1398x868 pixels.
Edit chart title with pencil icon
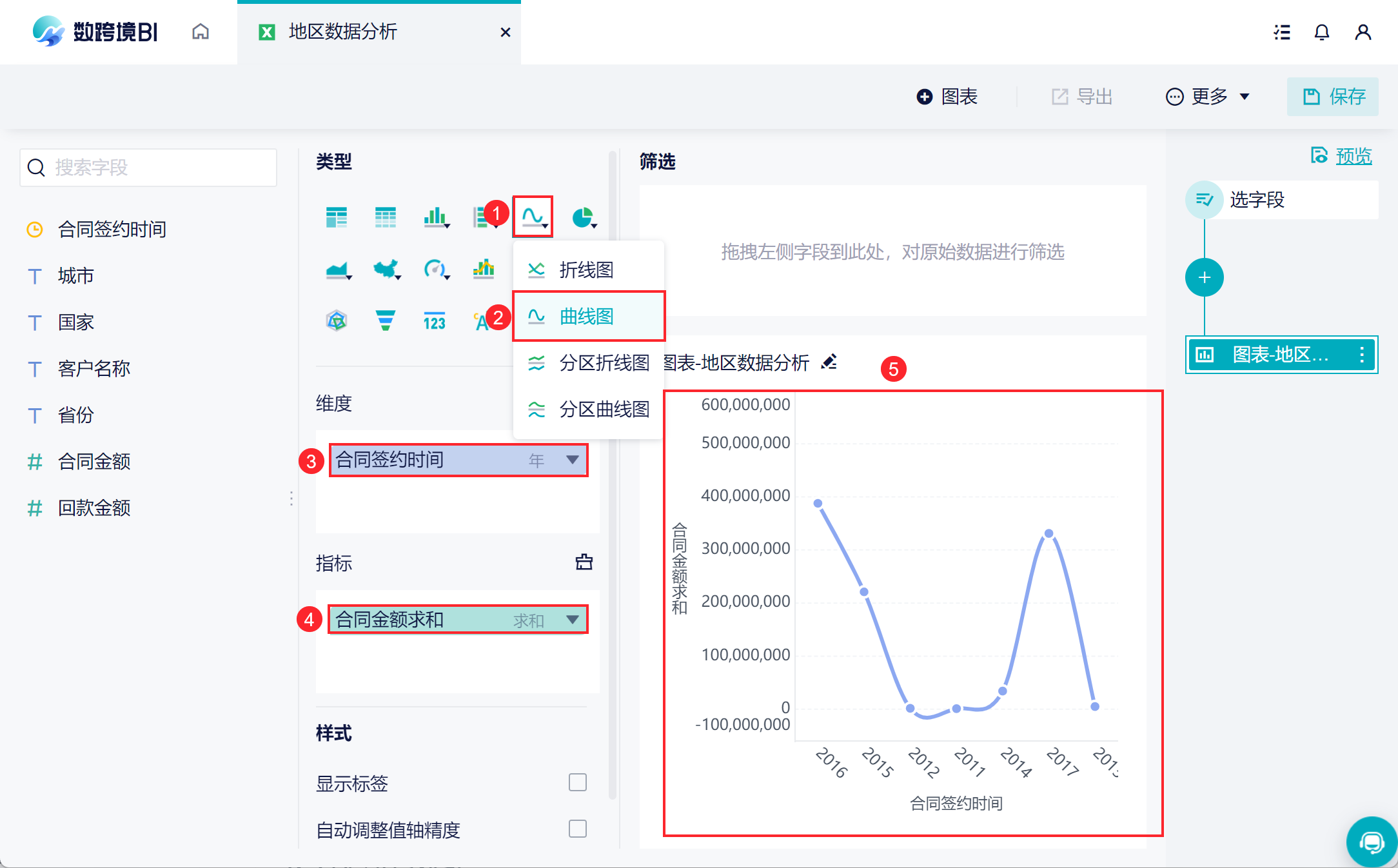[x=829, y=362]
